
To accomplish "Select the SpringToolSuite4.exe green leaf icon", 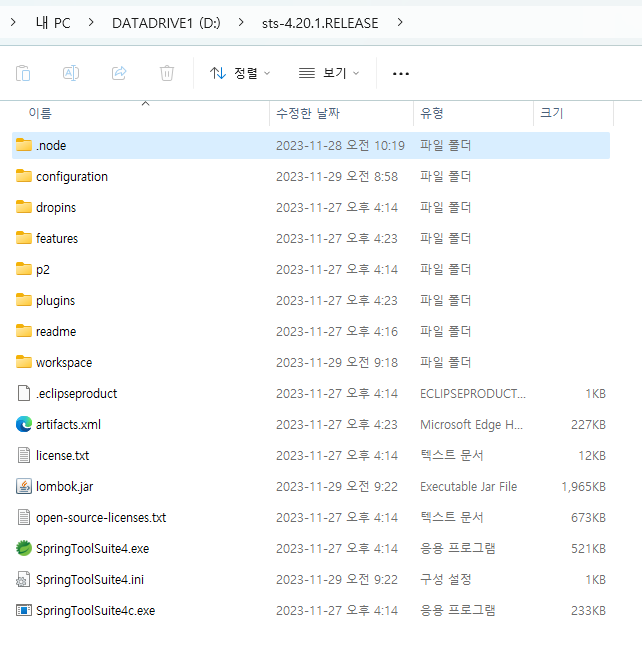I will pos(24,548).
